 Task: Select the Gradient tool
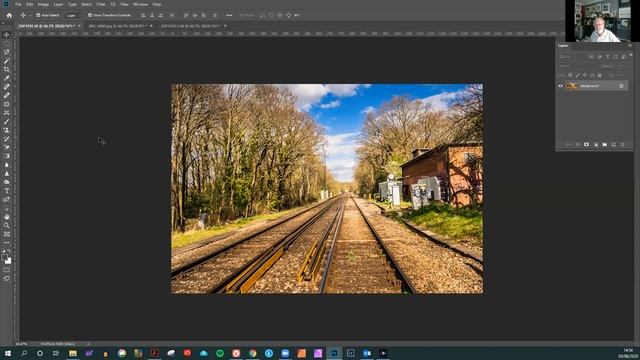click(x=7, y=156)
